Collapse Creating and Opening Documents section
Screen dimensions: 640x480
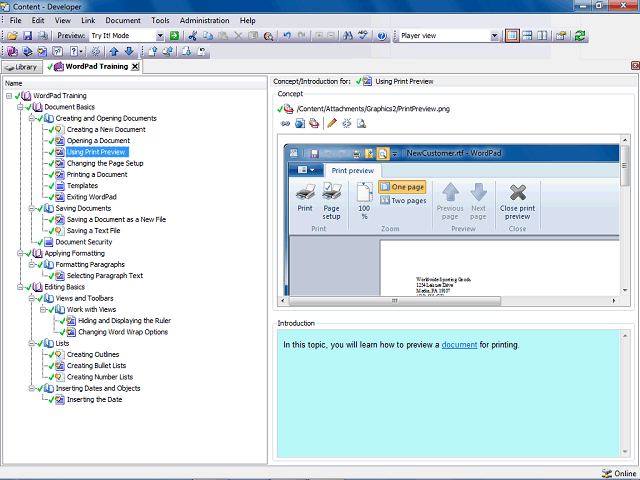coord(31,118)
